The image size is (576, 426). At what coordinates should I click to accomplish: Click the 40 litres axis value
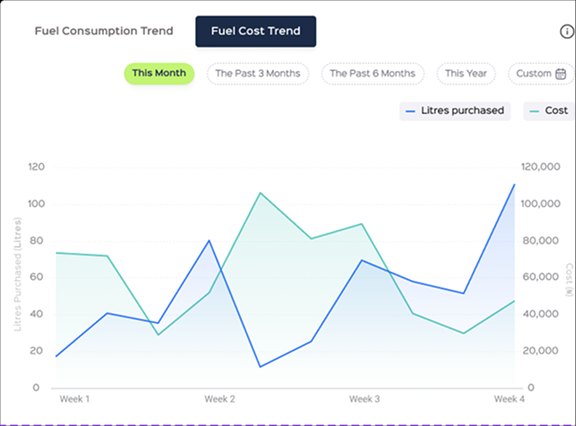pyautogui.click(x=36, y=314)
